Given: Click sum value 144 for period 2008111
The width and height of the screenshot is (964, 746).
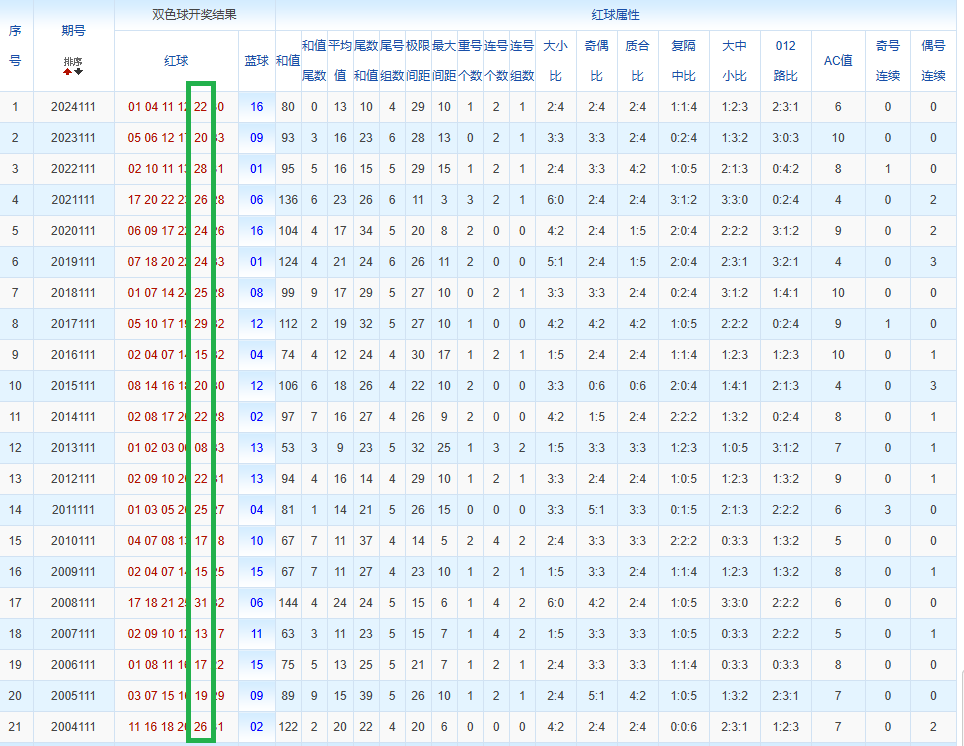Looking at the screenshot, I should 288,603.
